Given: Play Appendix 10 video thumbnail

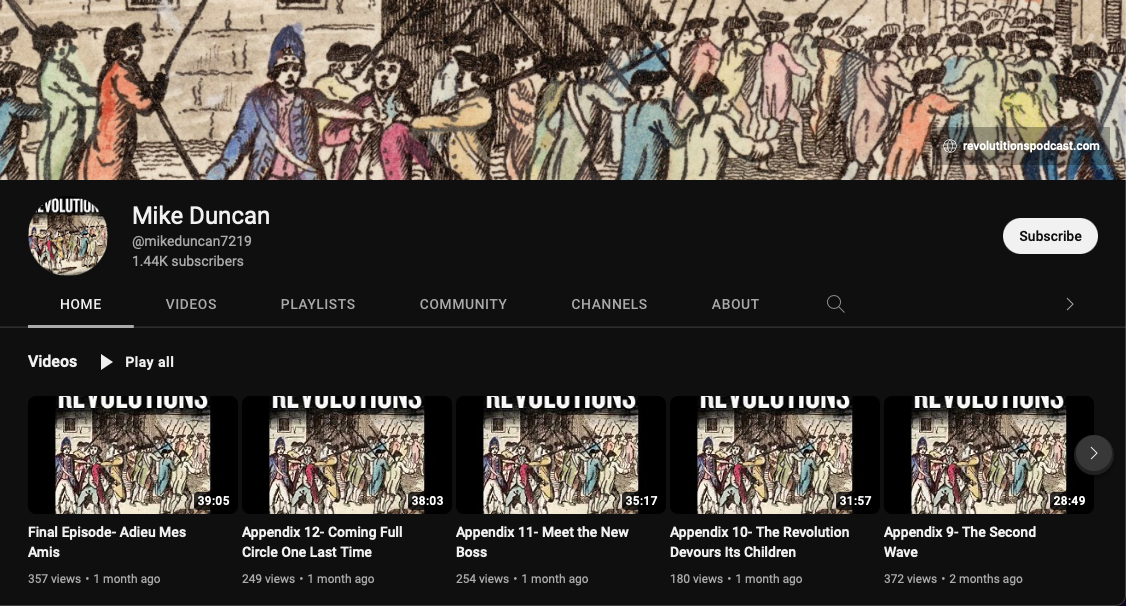Looking at the screenshot, I should pos(775,454).
